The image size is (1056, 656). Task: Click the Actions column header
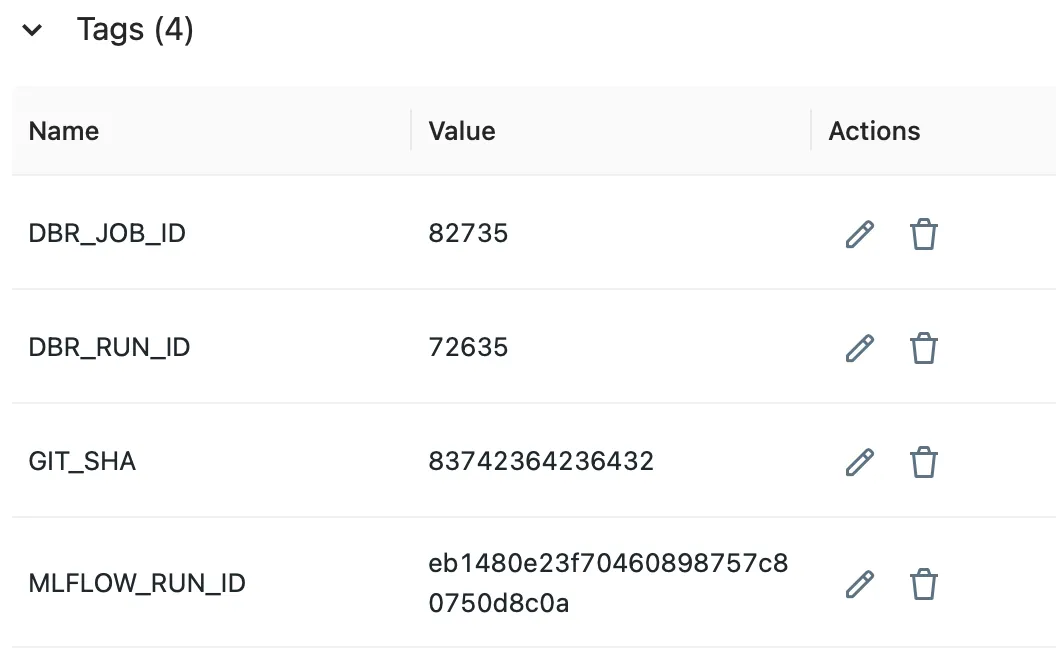click(874, 131)
